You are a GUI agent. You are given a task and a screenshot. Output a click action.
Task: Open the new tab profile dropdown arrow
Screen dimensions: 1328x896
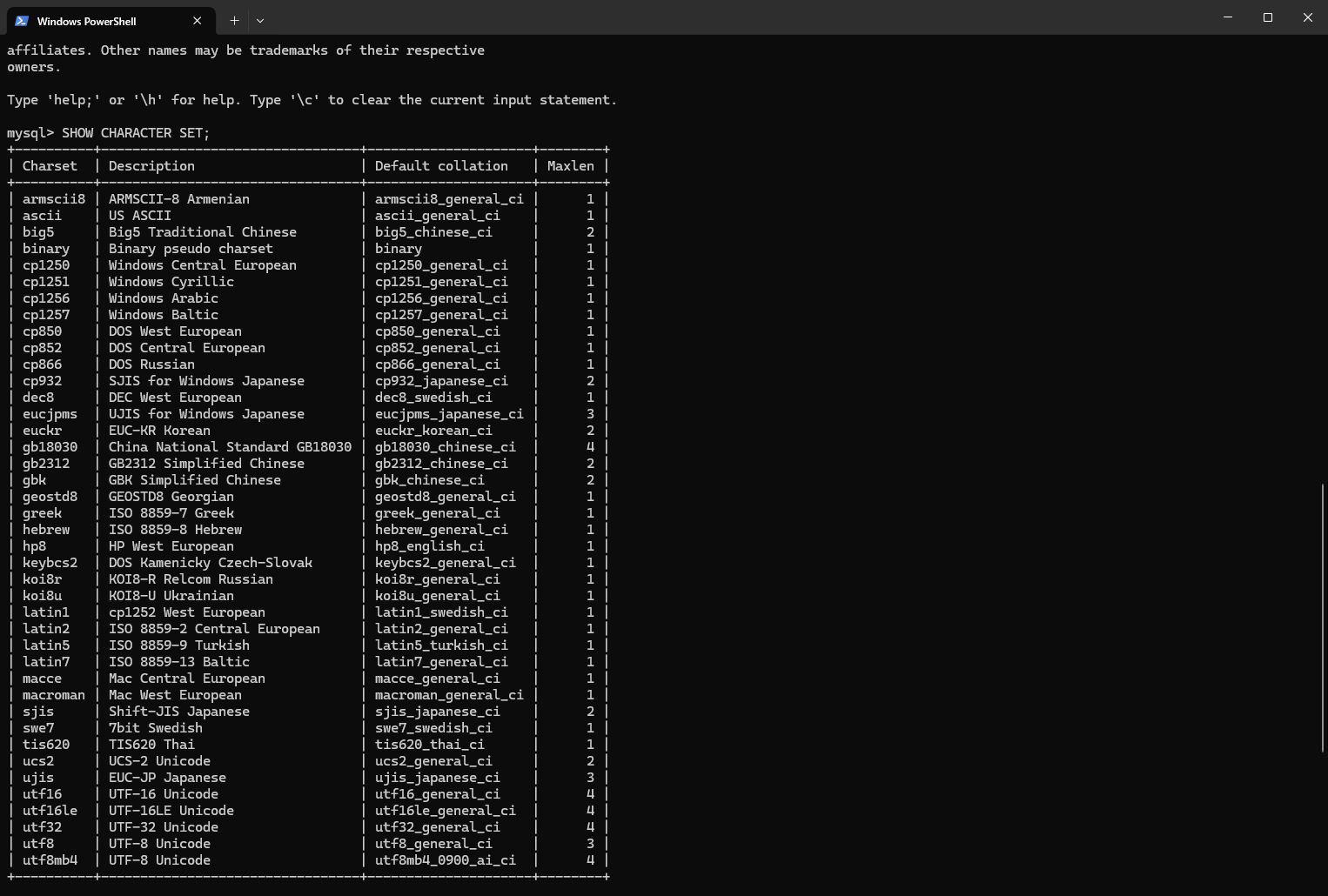point(260,20)
